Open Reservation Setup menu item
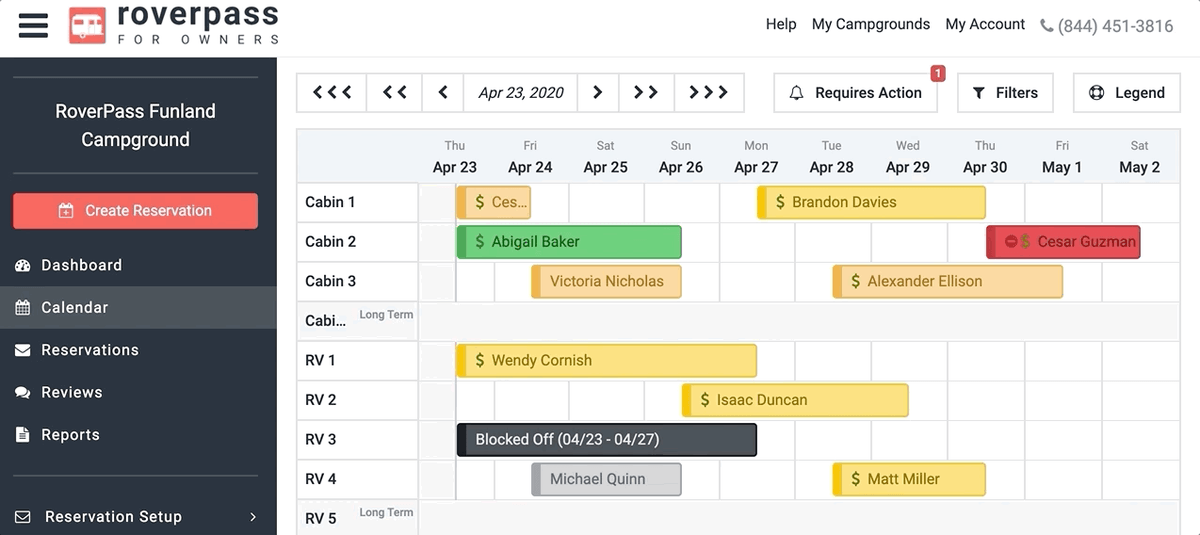Viewport: 1200px width, 535px height. (138, 517)
